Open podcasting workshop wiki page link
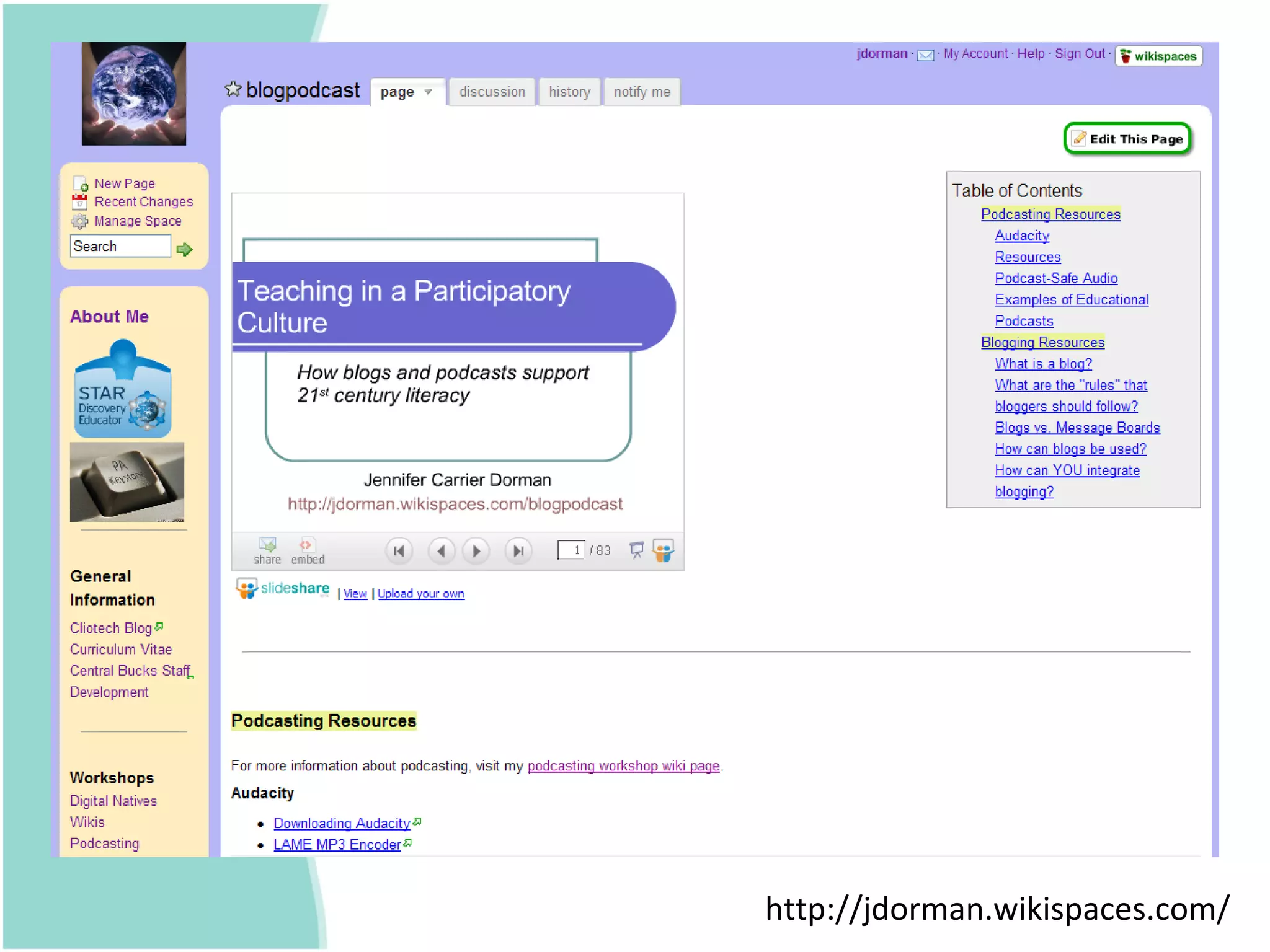The image size is (1270, 952). tap(623, 766)
